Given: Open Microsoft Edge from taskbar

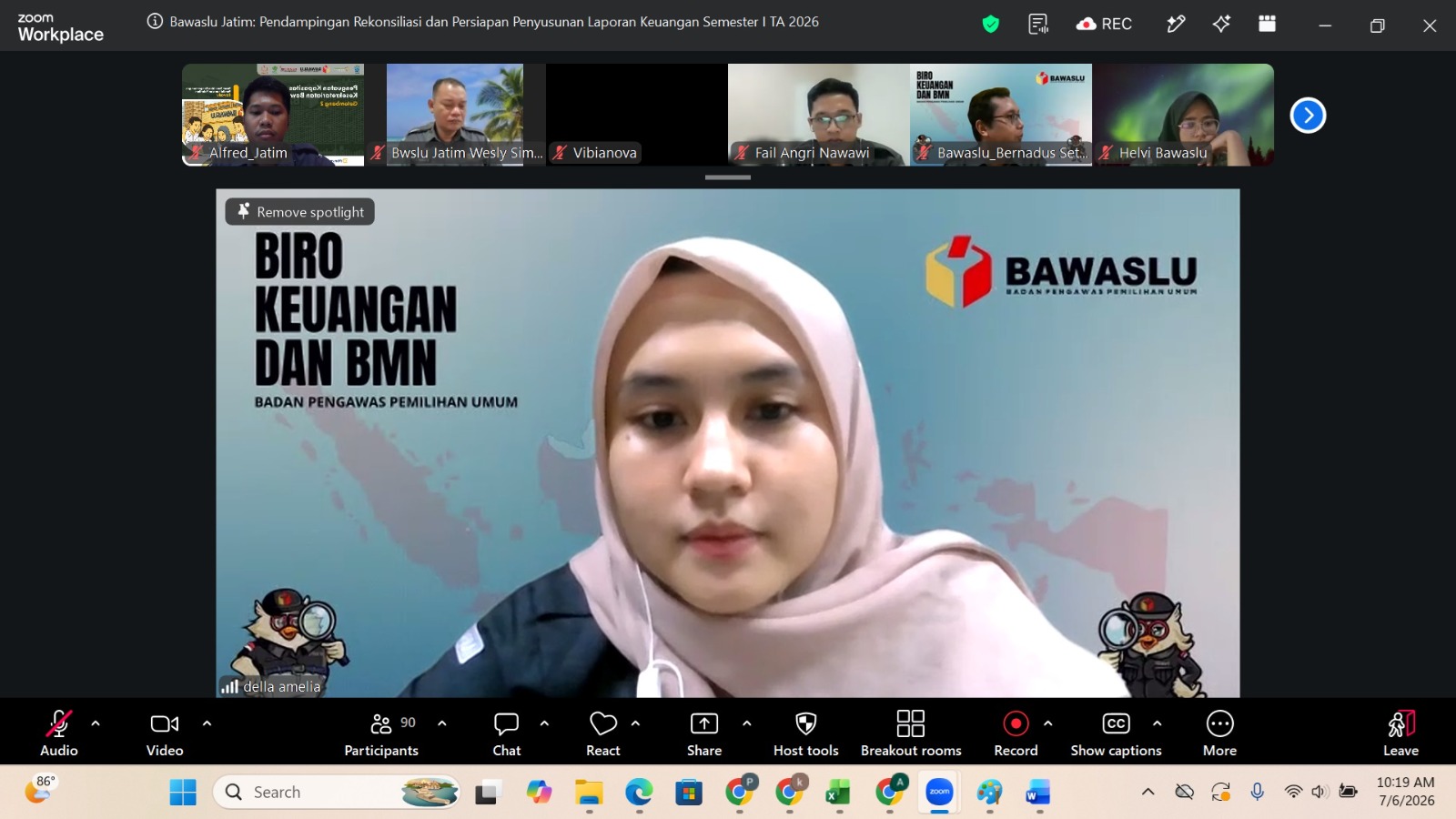Looking at the screenshot, I should (639, 793).
